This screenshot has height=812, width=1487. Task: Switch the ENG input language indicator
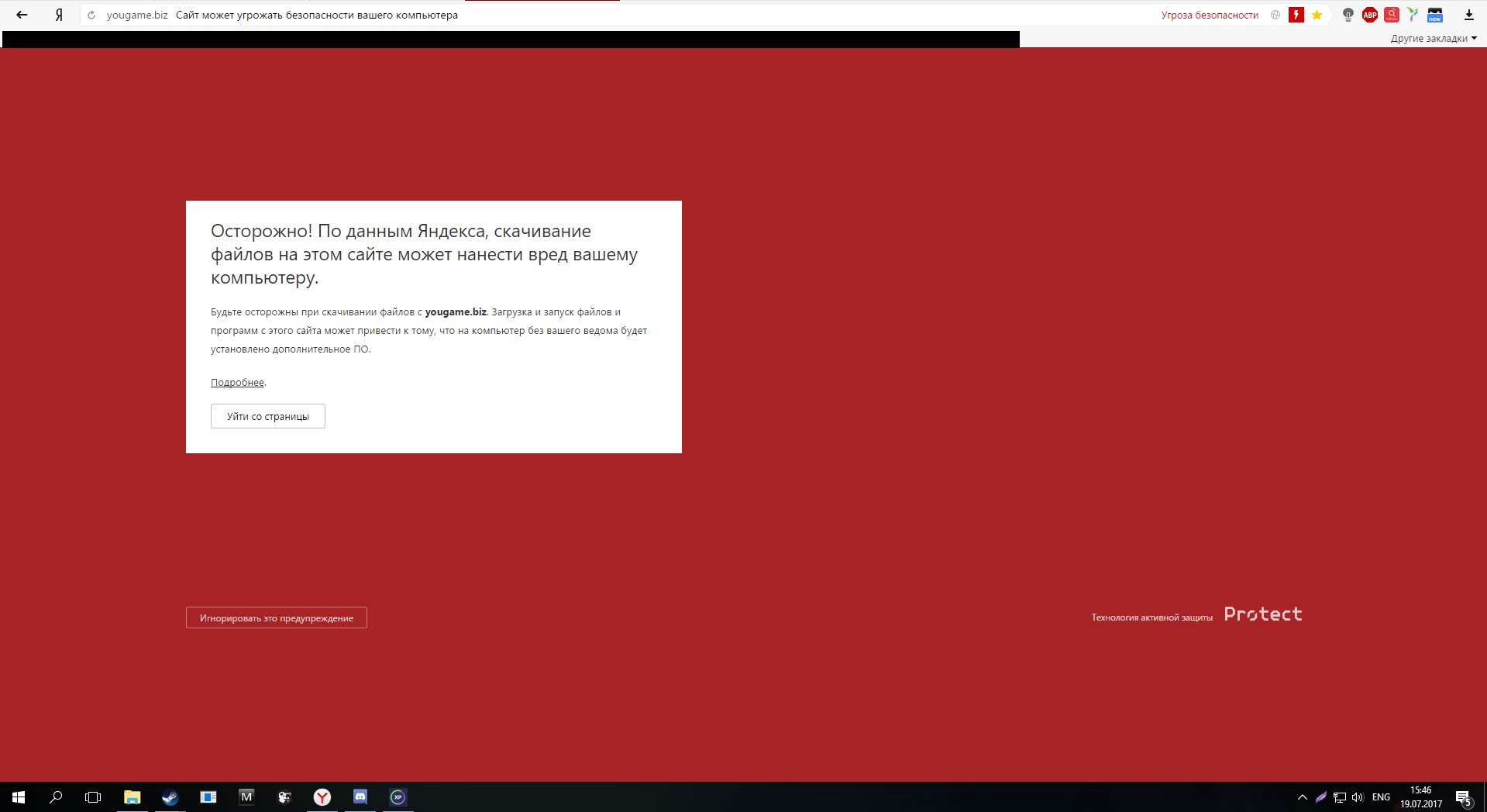pyautogui.click(x=1381, y=797)
